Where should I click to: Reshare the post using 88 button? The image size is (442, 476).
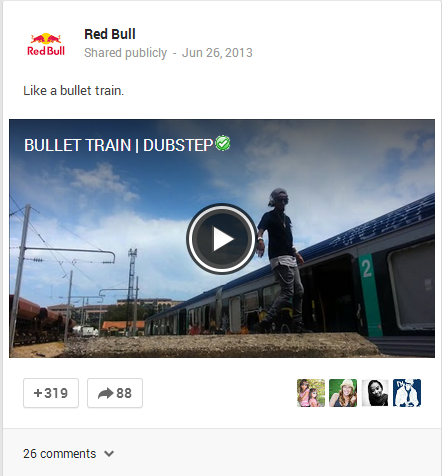115,393
